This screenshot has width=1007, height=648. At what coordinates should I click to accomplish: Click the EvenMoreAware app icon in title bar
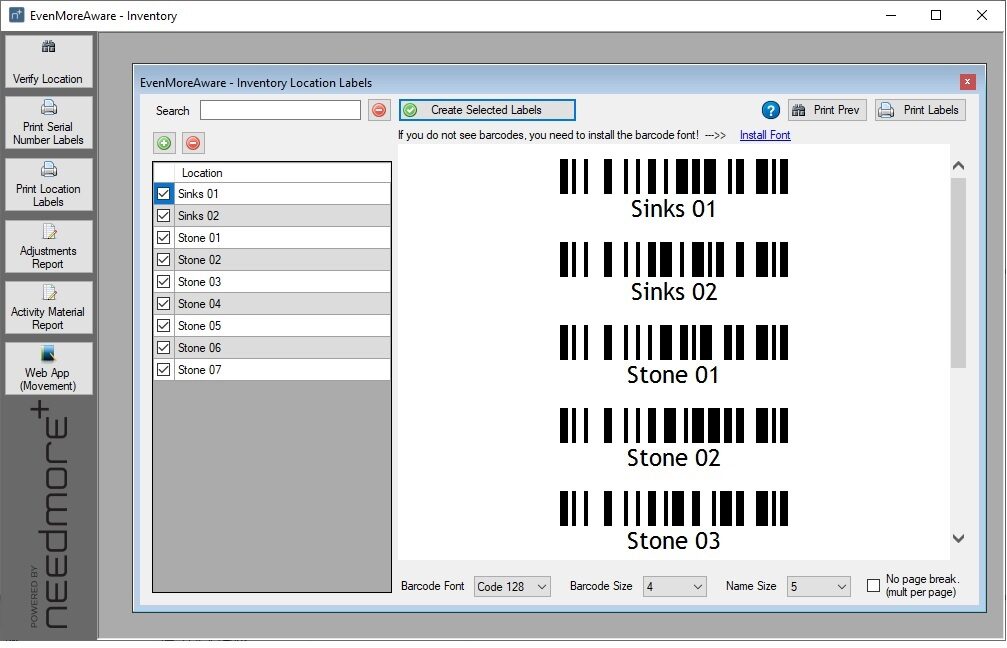tap(16, 15)
